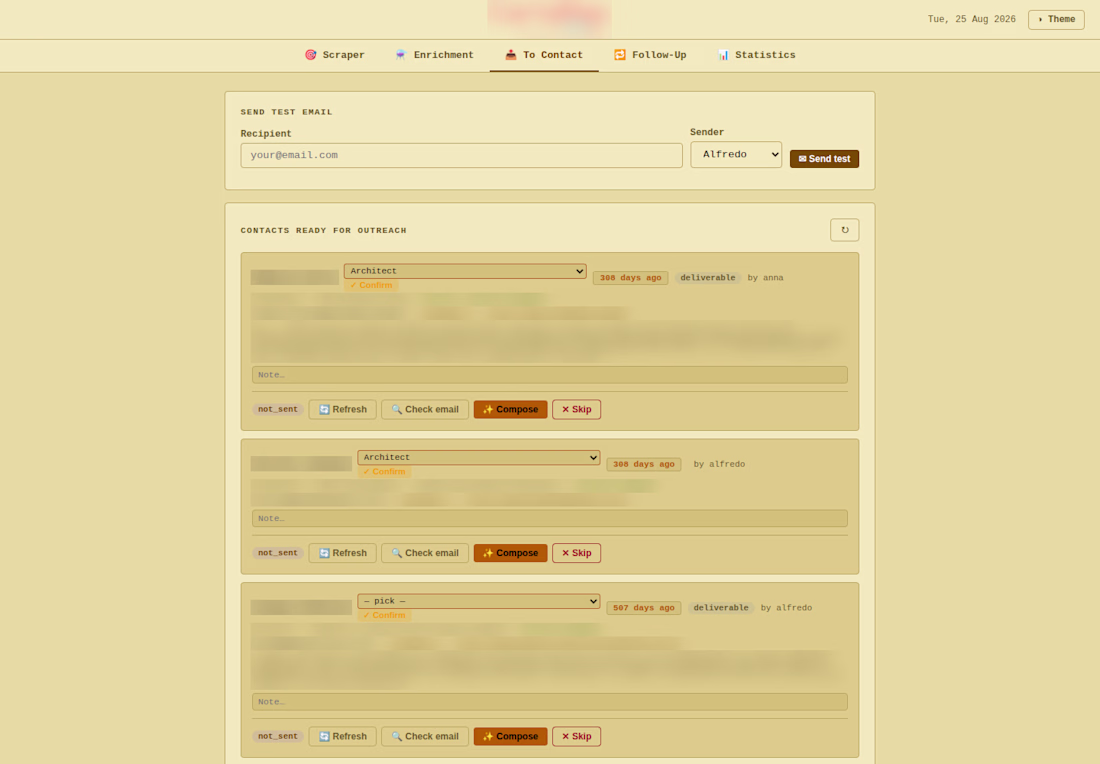The width and height of the screenshot is (1100, 764).
Task: Confirm role for contact added by anna
Action: (x=371, y=286)
